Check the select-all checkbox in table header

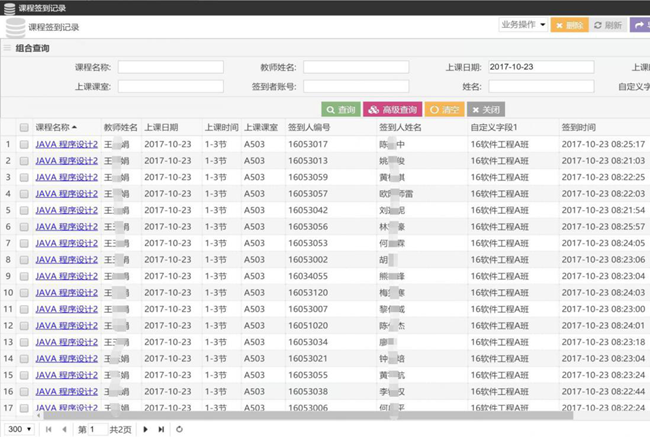pyautogui.click(x=24, y=128)
